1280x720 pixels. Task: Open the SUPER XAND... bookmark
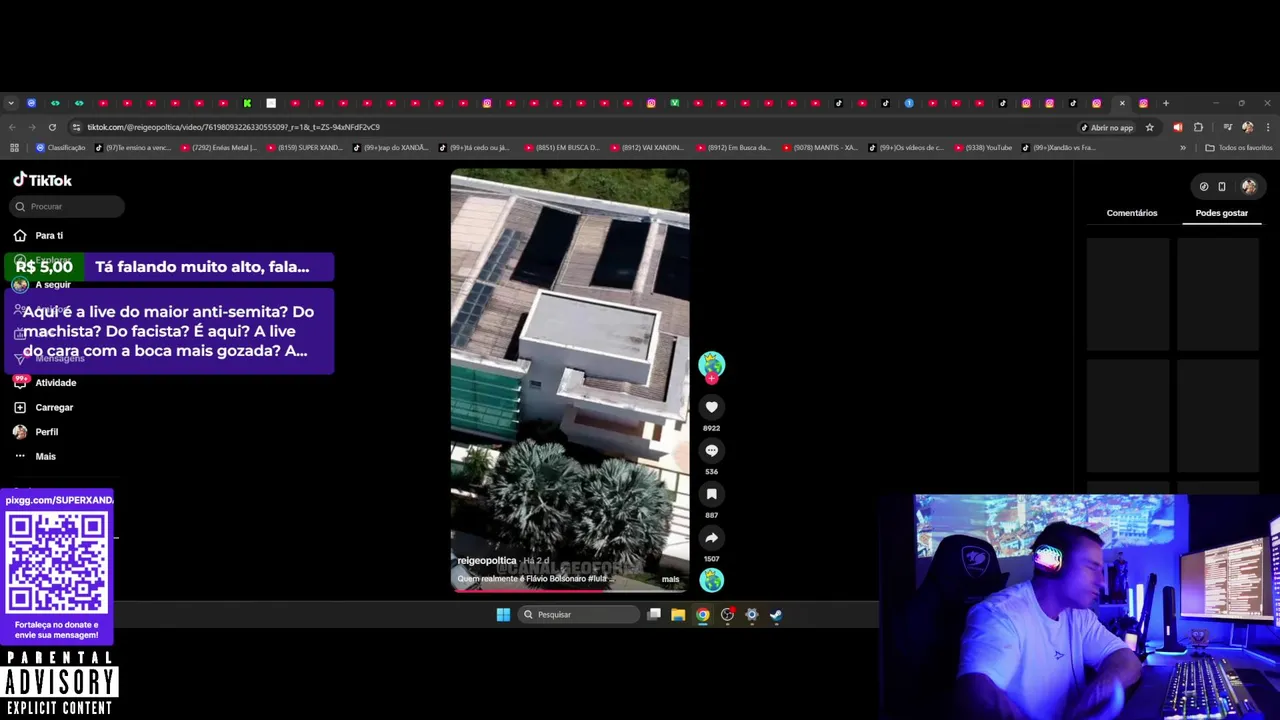click(x=304, y=147)
